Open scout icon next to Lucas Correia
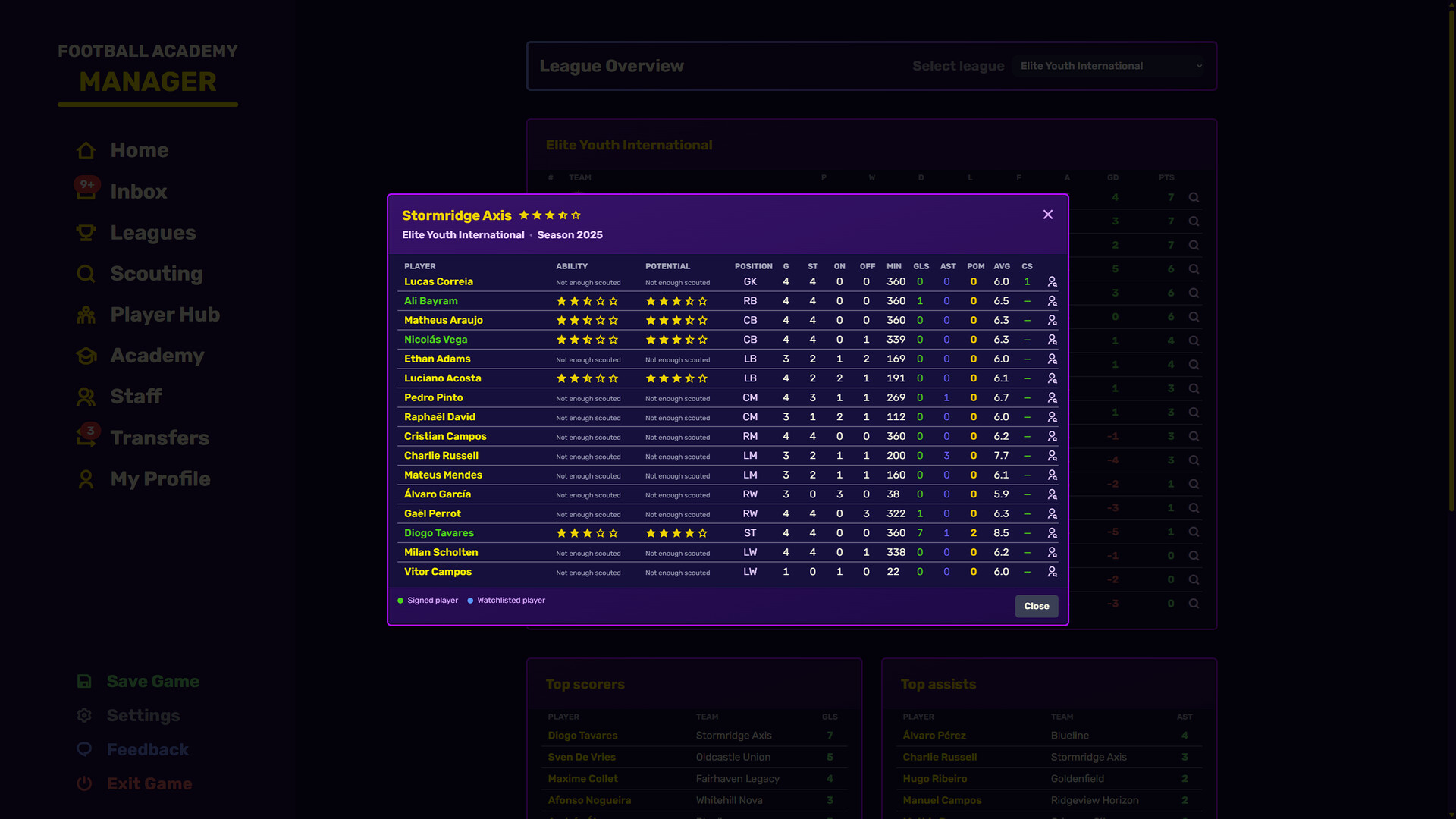The width and height of the screenshot is (1456, 819). (x=1052, y=281)
